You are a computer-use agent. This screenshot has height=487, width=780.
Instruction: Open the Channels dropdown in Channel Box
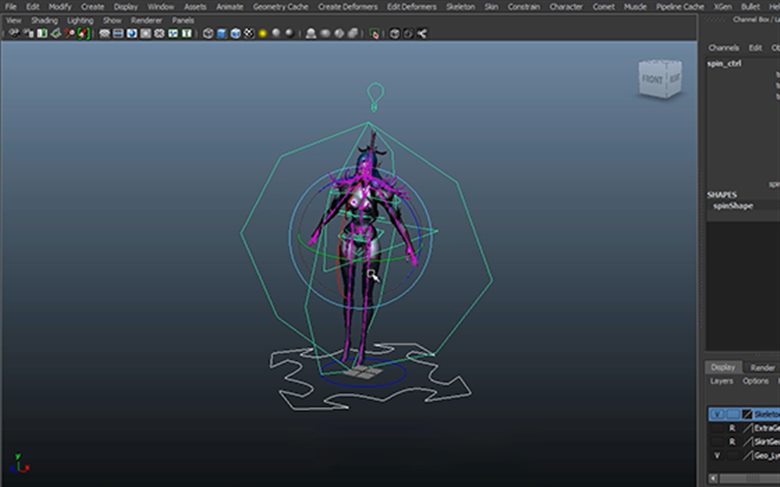coord(723,48)
